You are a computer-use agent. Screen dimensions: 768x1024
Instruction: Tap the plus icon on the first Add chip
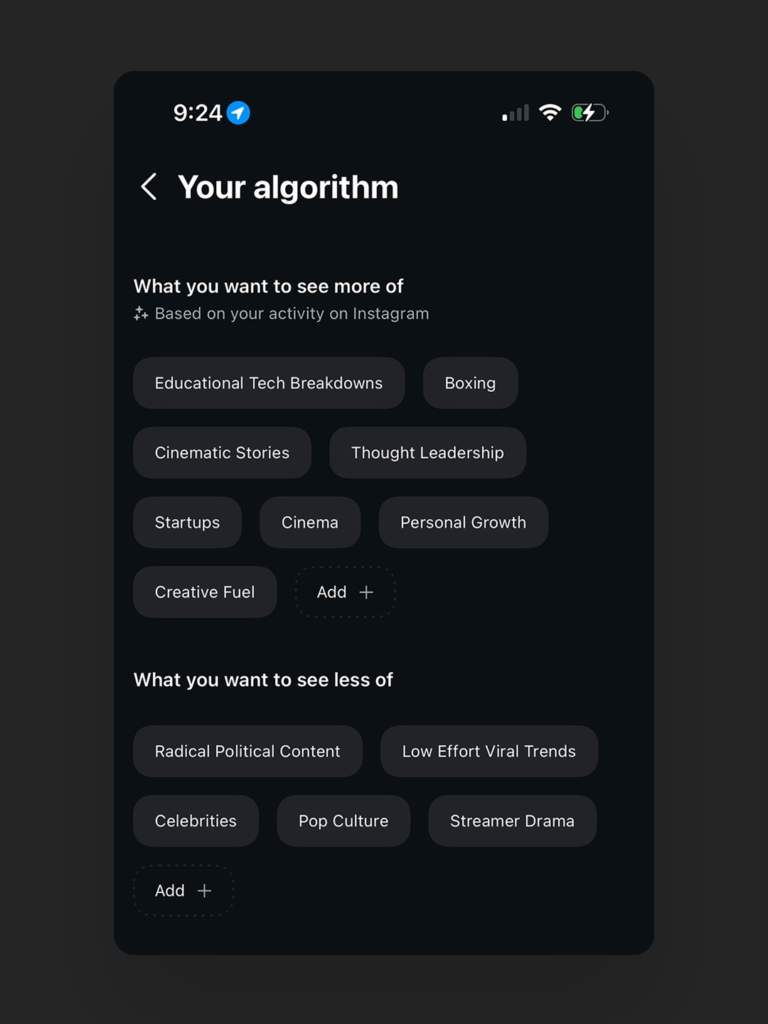pos(367,592)
